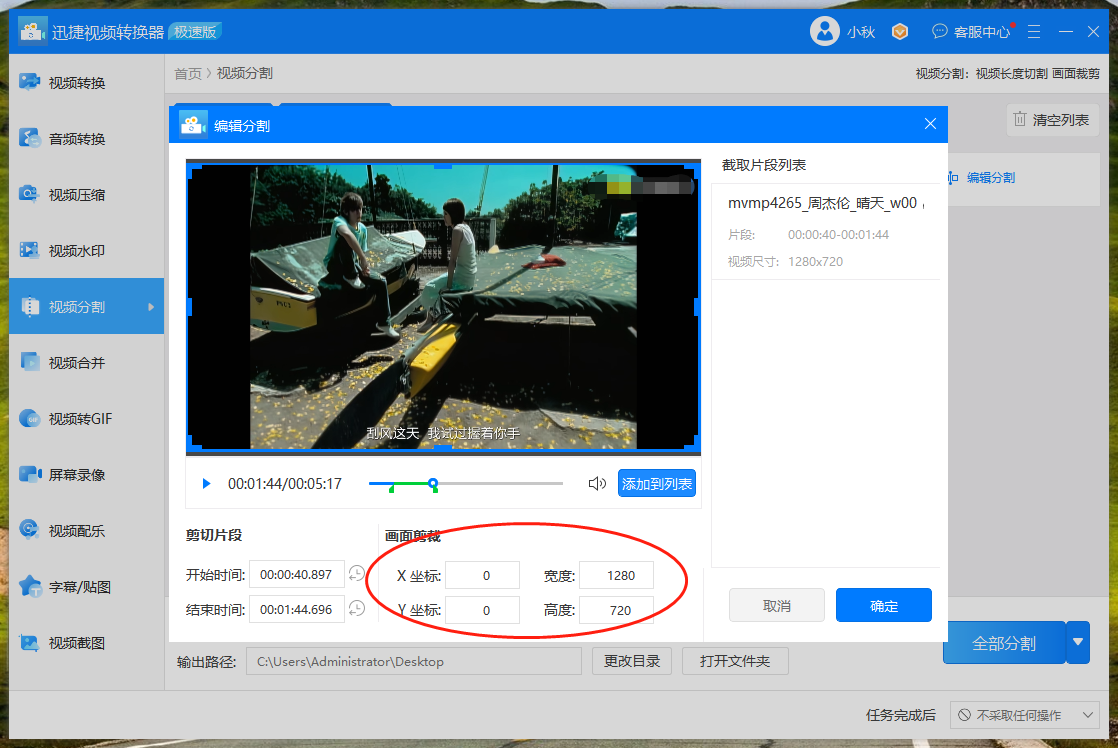Click the orange VIP badge icon

click(x=900, y=32)
